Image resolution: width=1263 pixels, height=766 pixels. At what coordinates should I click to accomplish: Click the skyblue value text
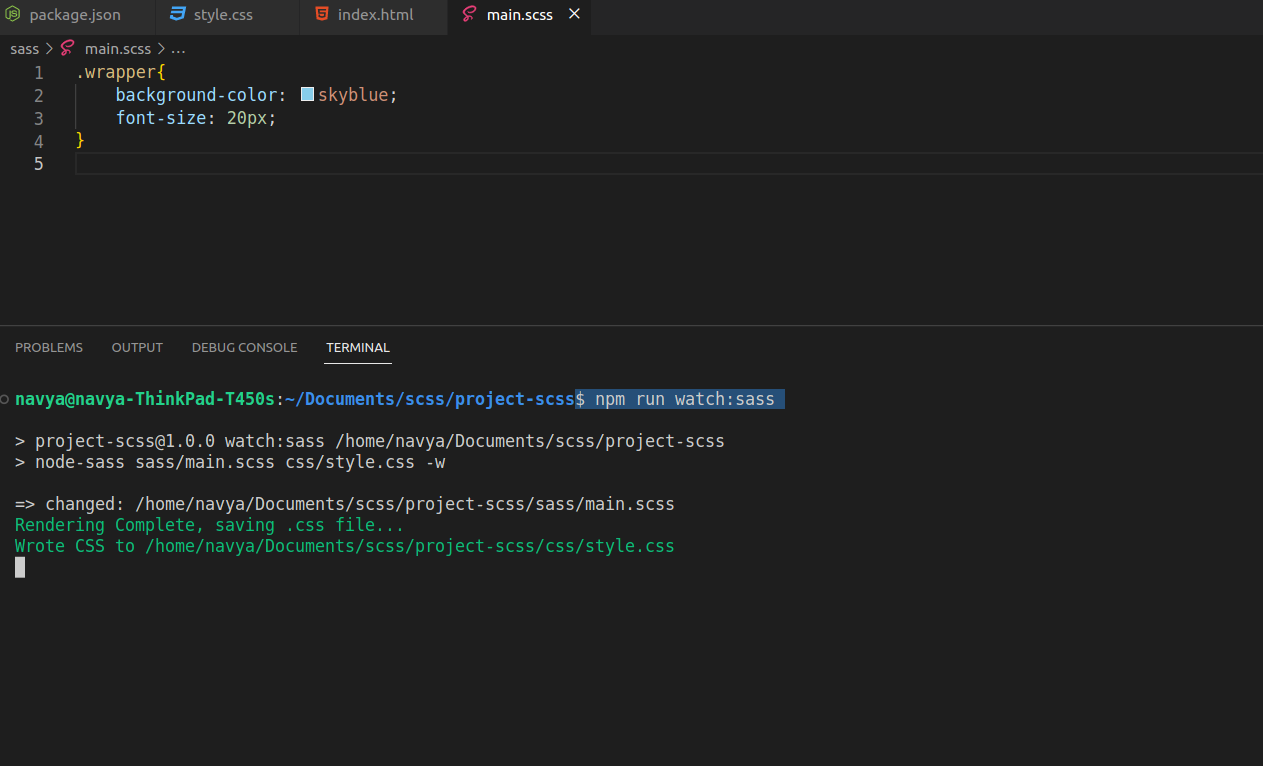pyautogui.click(x=353, y=95)
